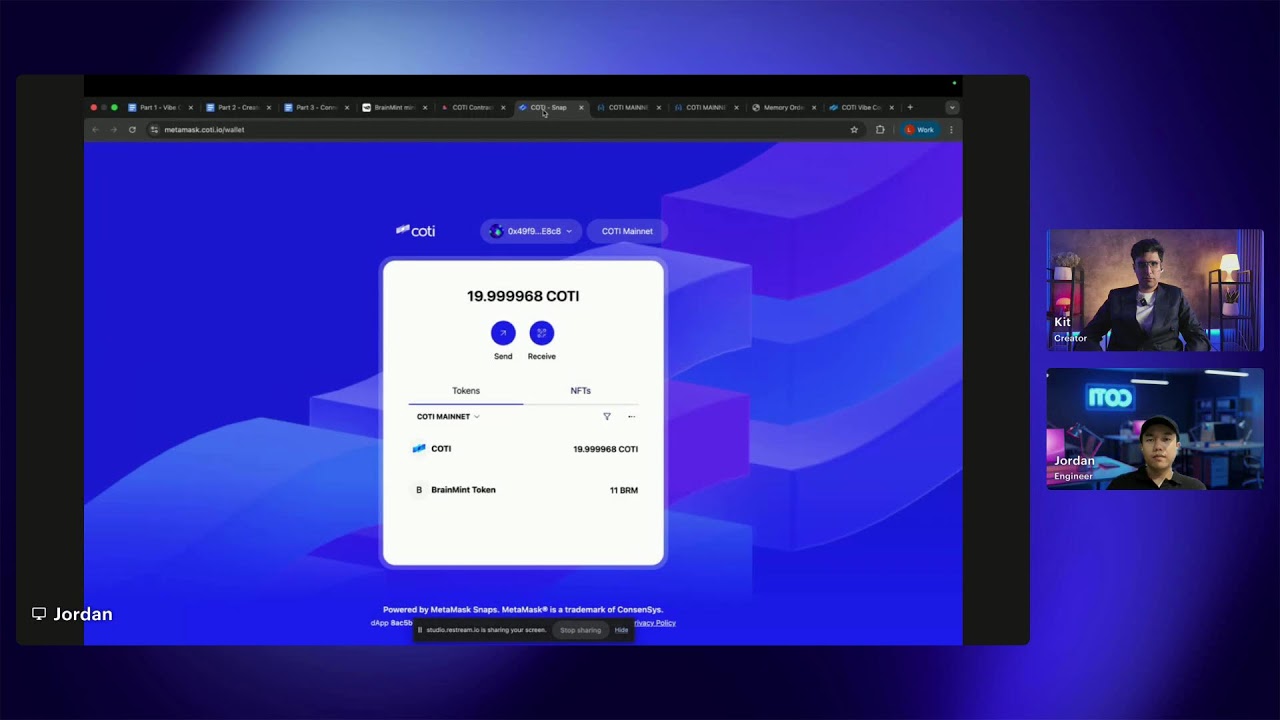Image resolution: width=1280 pixels, height=720 pixels.
Task: Click the browser forward arrow
Action: 114,130
